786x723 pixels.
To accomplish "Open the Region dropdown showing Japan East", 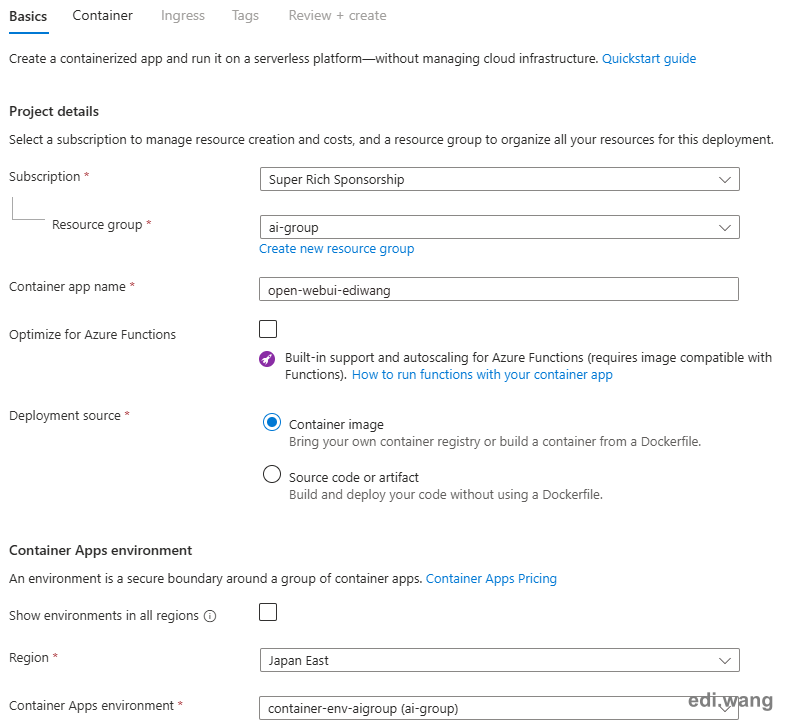I will click(x=500, y=660).
